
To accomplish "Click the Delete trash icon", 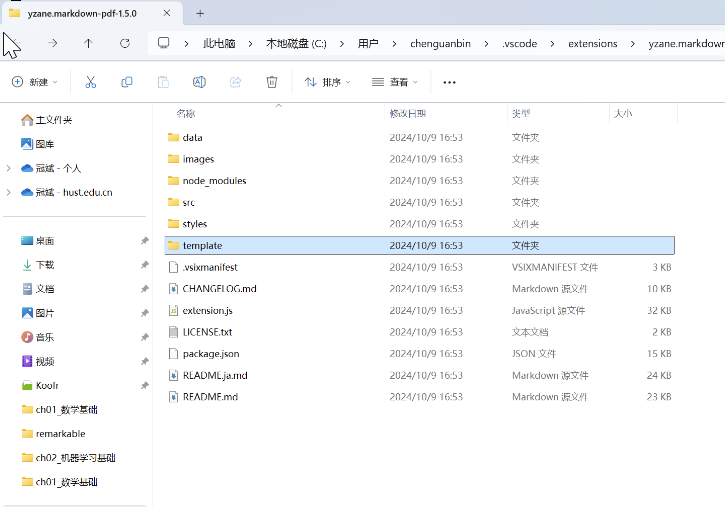I will pos(272,82).
